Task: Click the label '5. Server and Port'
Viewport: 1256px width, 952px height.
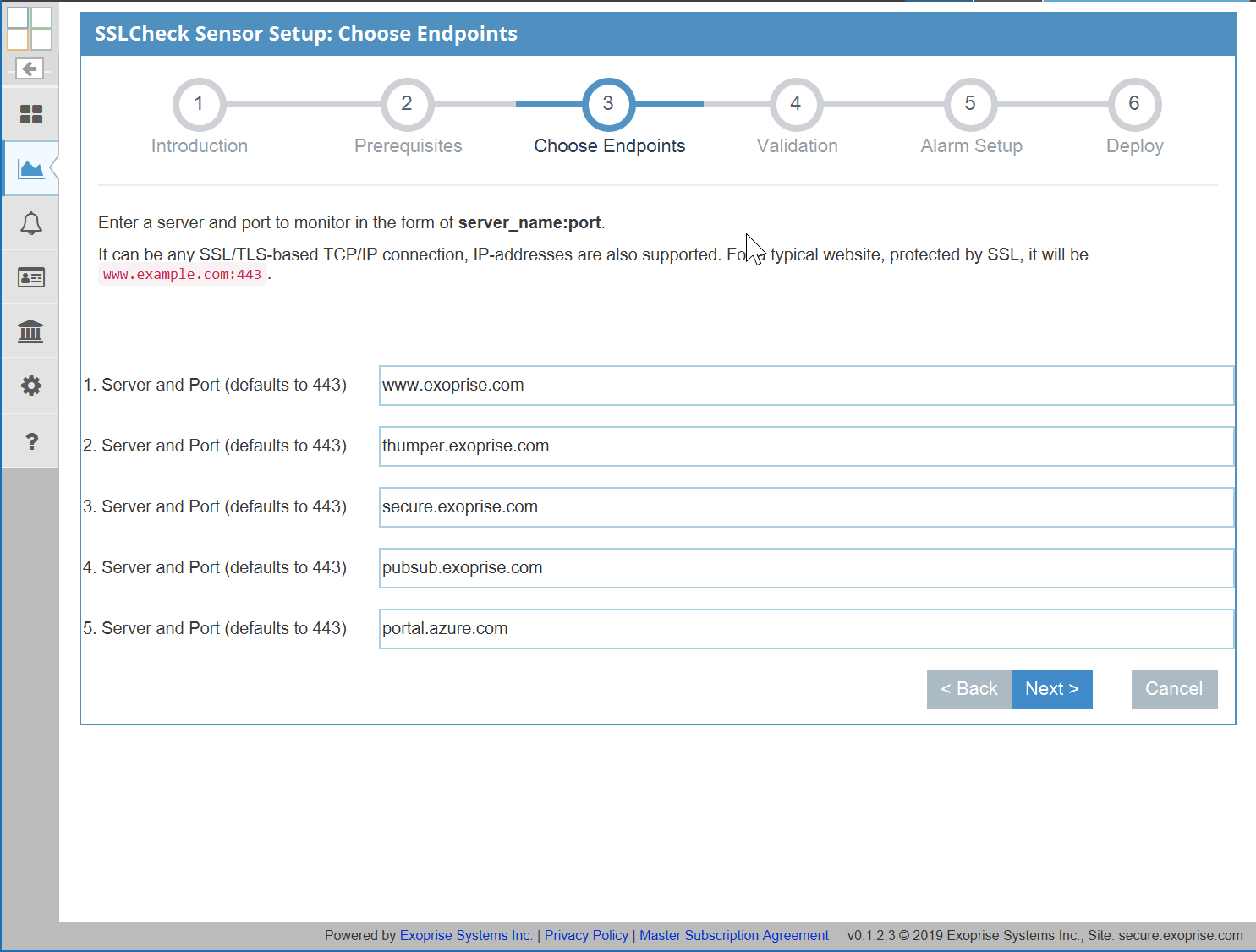Action: pos(215,628)
